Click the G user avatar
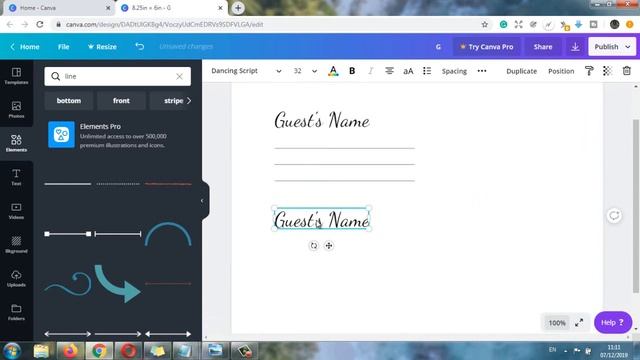The image size is (640, 360). (x=438, y=47)
